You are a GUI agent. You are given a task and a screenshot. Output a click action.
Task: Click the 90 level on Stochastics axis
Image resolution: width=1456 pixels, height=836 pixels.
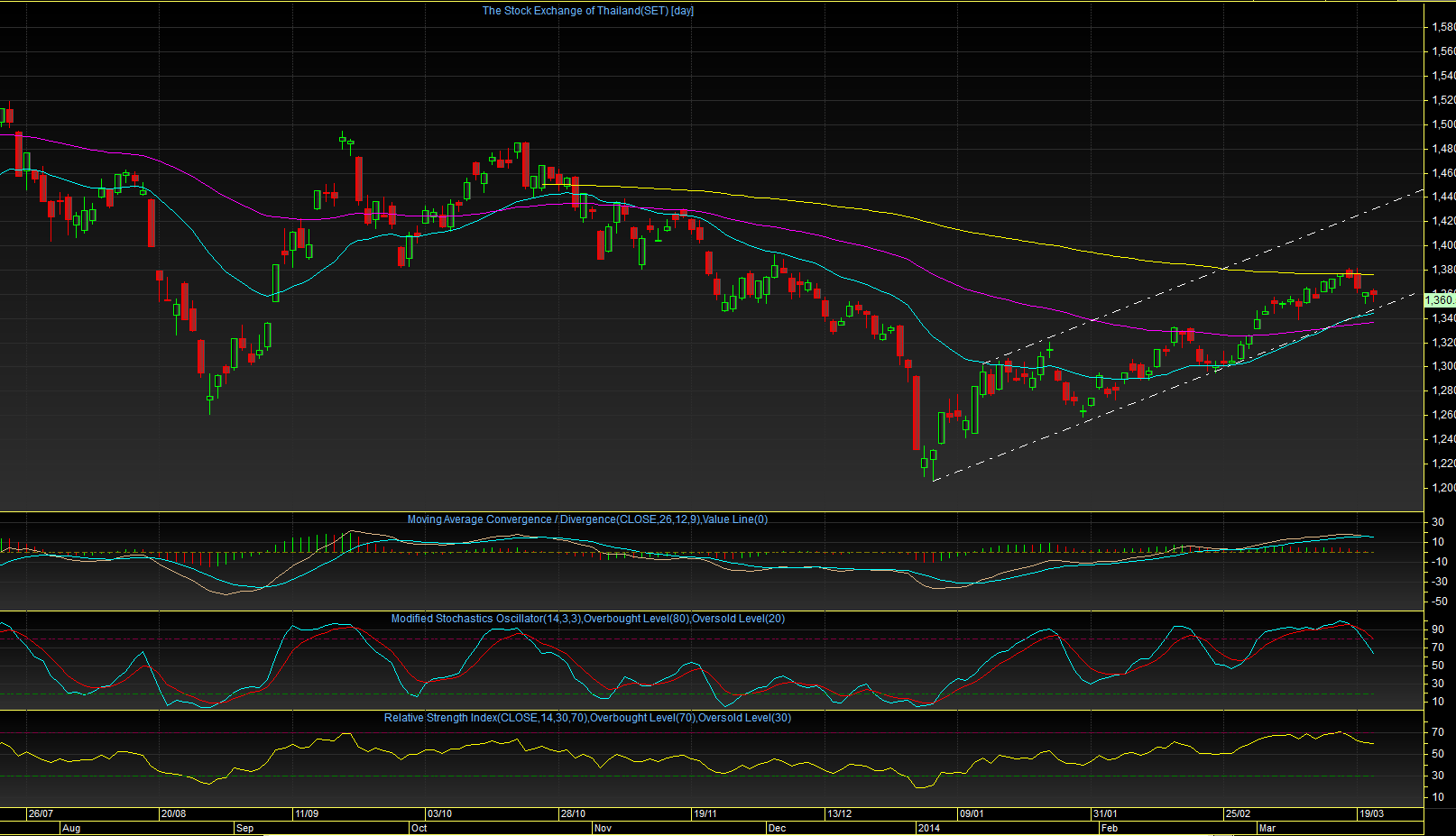(1437, 629)
